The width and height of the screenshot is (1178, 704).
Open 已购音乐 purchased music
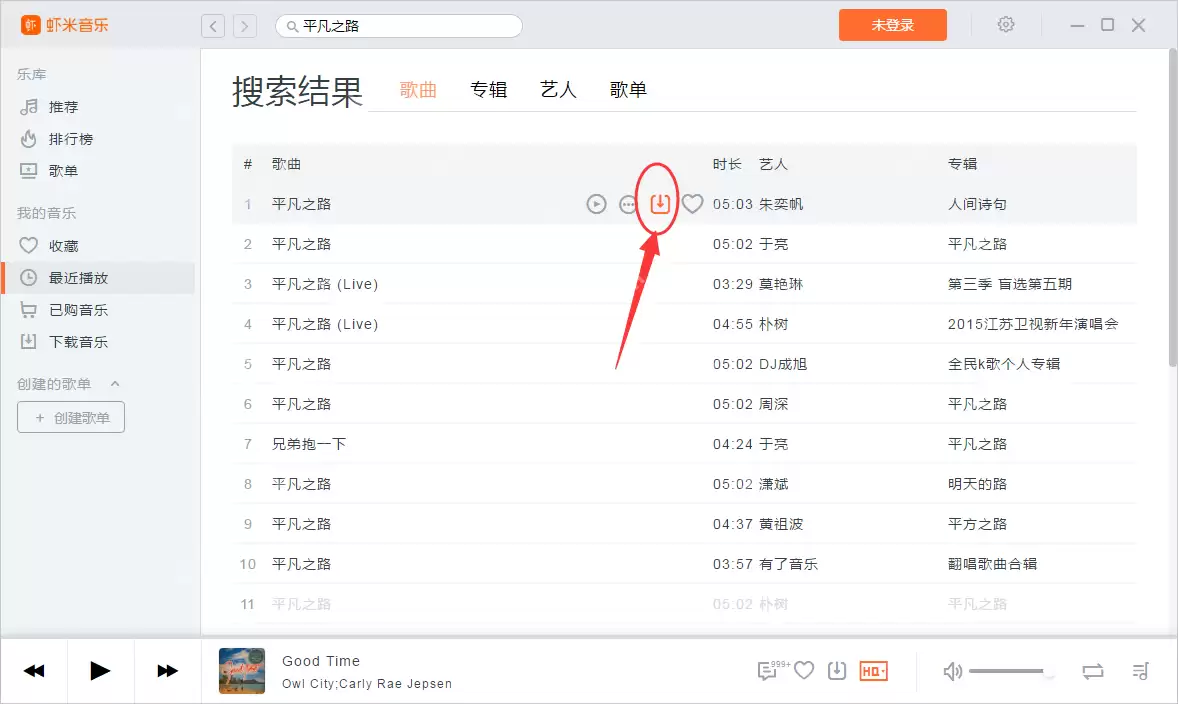(x=67, y=309)
